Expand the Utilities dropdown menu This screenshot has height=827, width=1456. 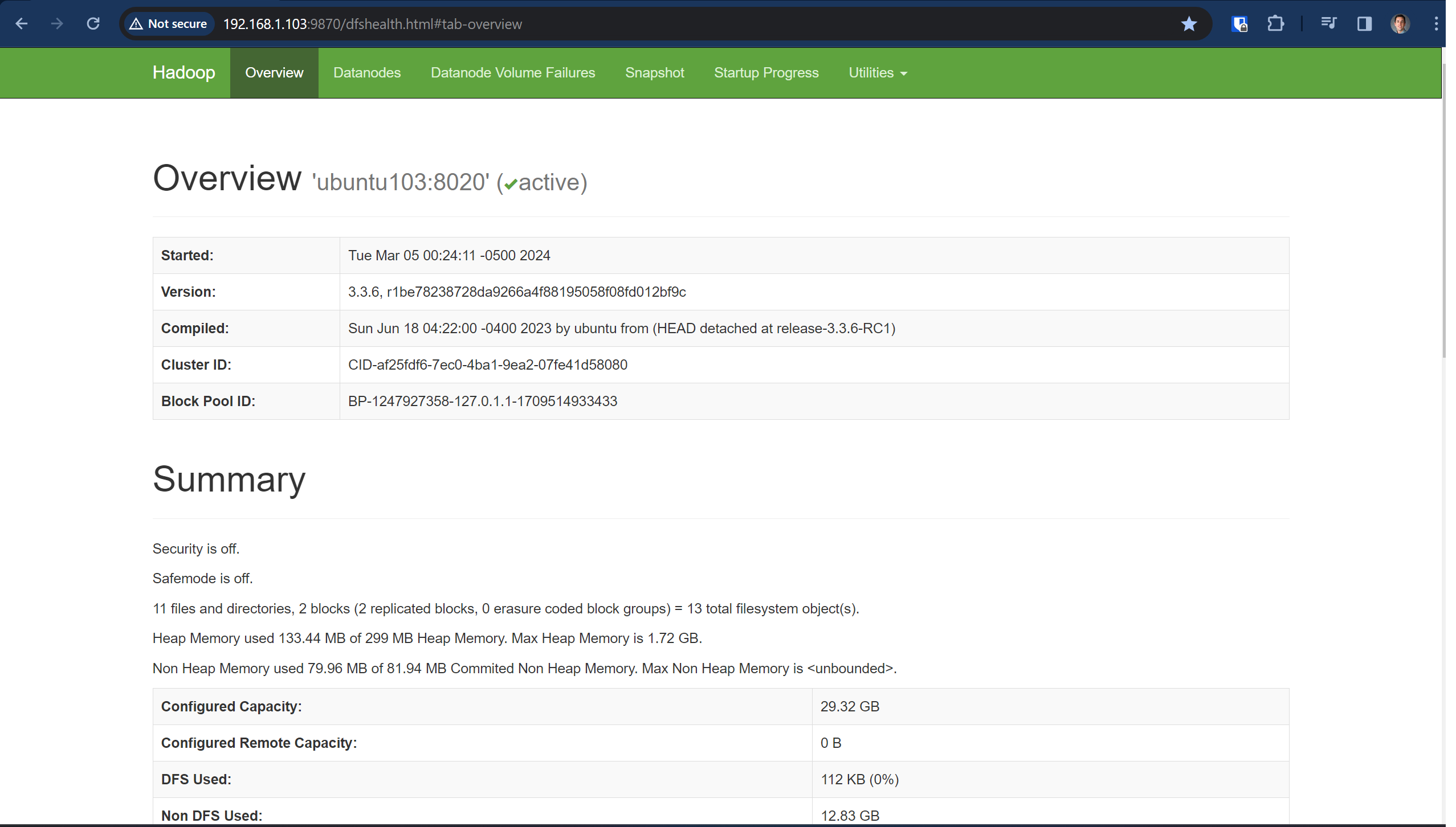878,73
